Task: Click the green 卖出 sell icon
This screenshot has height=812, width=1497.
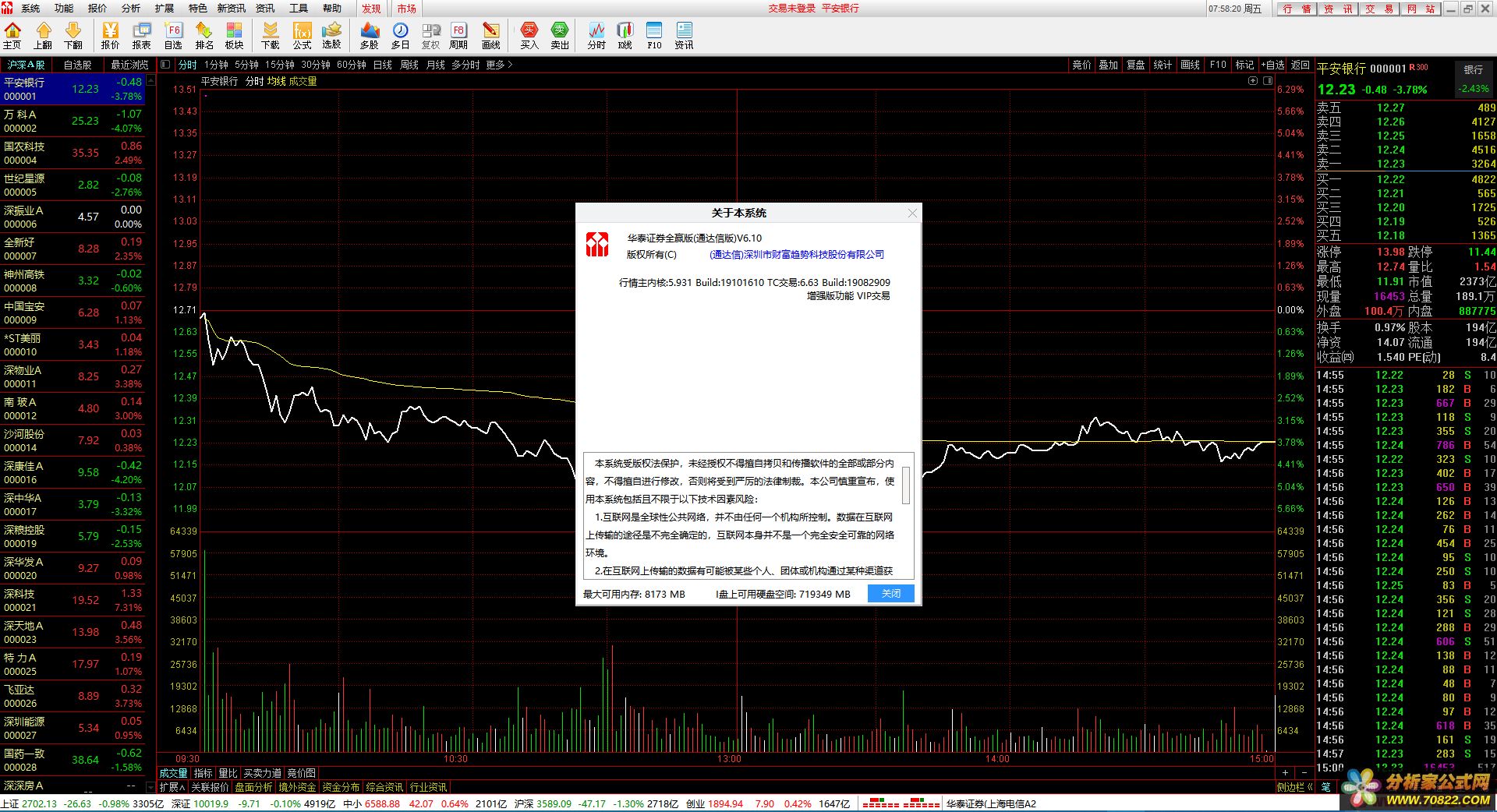Action: pos(560,36)
